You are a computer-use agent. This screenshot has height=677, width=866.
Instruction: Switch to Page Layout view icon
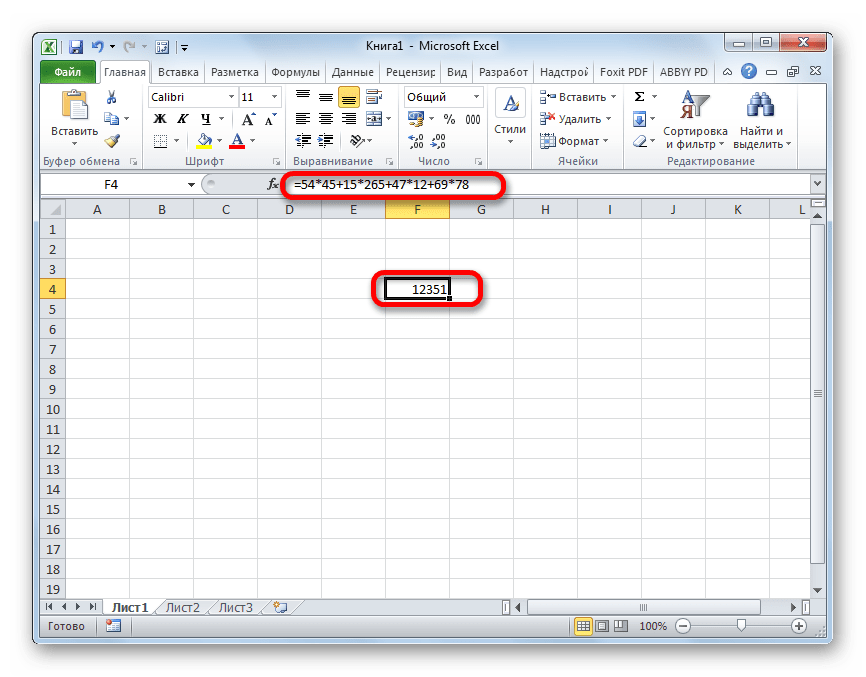point(602,626)
